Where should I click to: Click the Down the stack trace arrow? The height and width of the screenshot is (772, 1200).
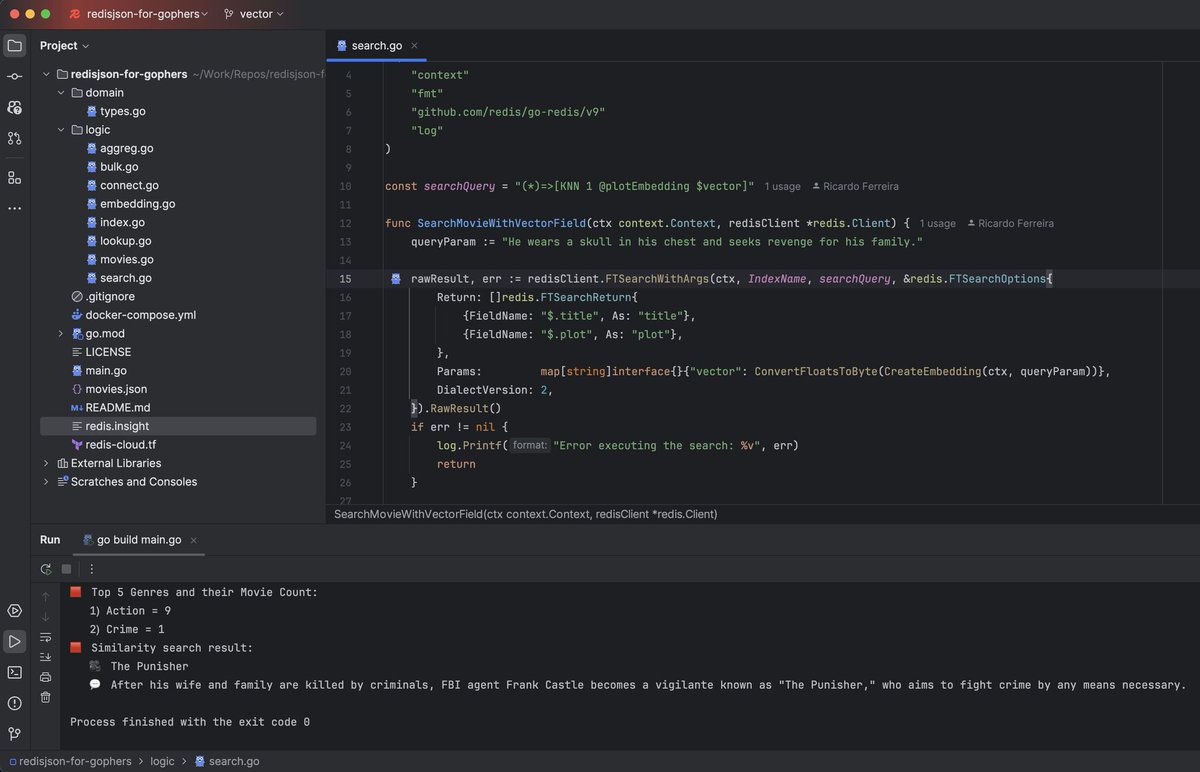point(46,617)
